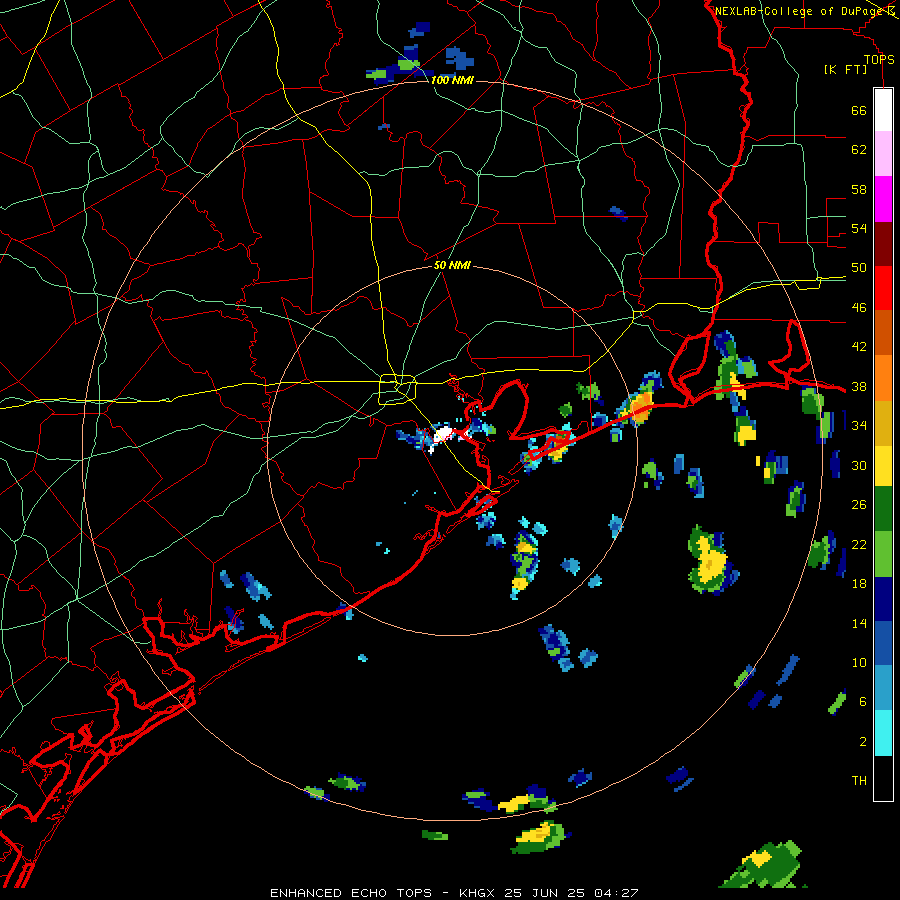Click the legend value '26'
Image resolution: width=900 pixels, height=900 pixels.
pos(859,505)
